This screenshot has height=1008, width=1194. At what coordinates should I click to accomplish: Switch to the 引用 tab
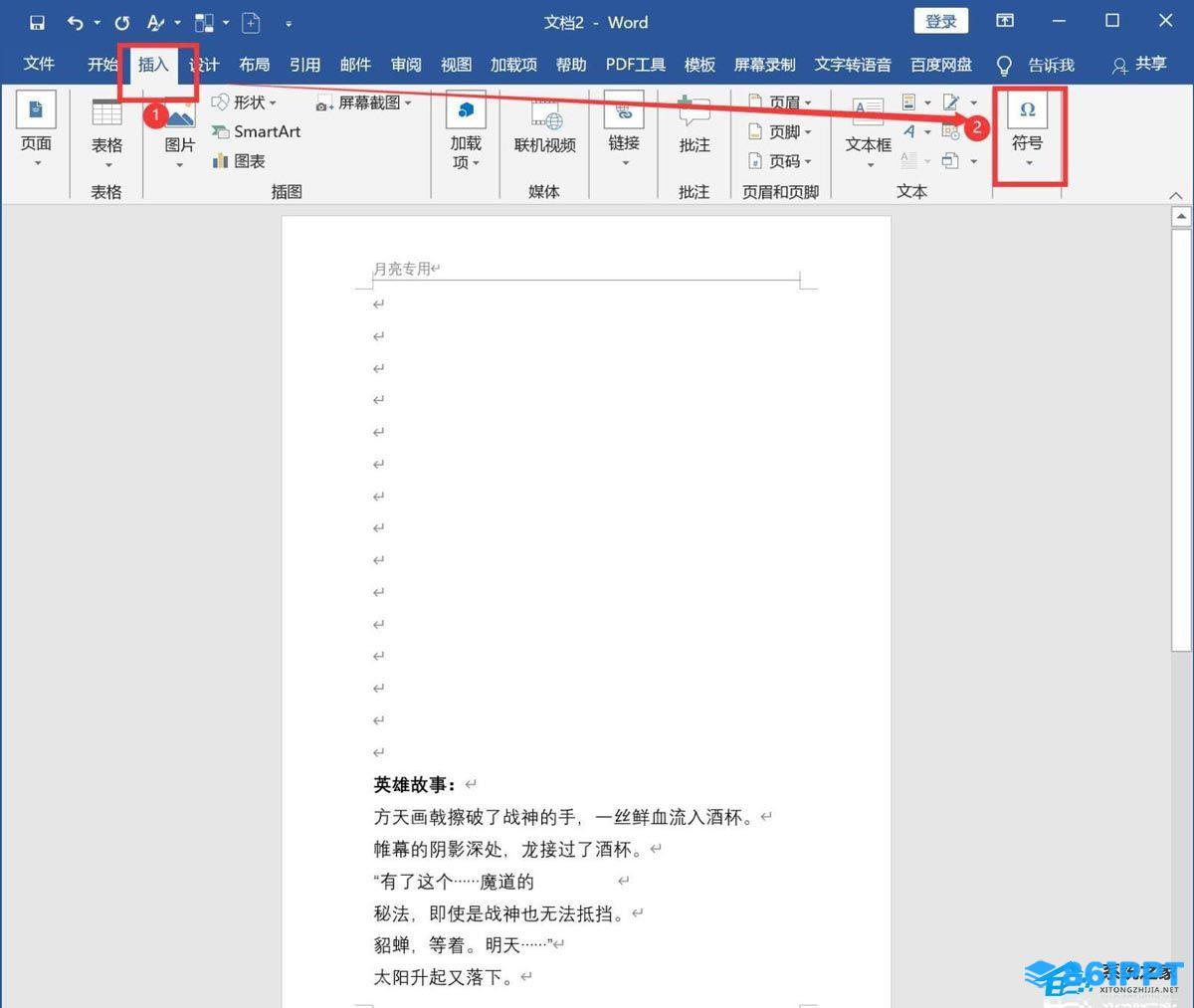click(304, 64)
